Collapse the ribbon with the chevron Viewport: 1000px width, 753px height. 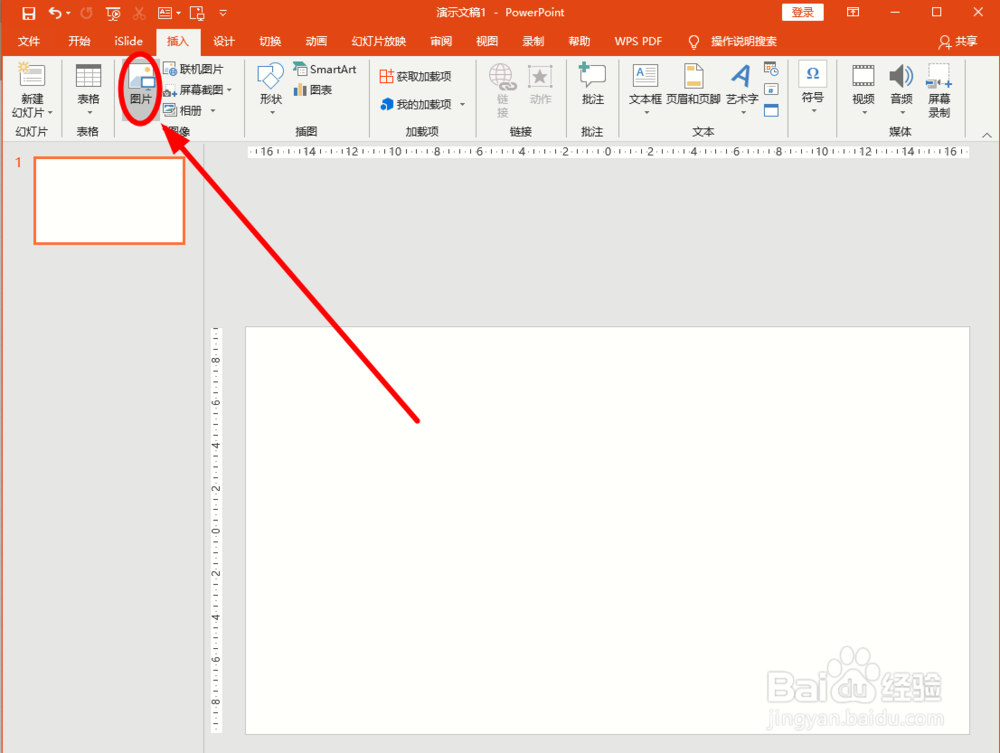pyautogui.click(x=987, y=135)
